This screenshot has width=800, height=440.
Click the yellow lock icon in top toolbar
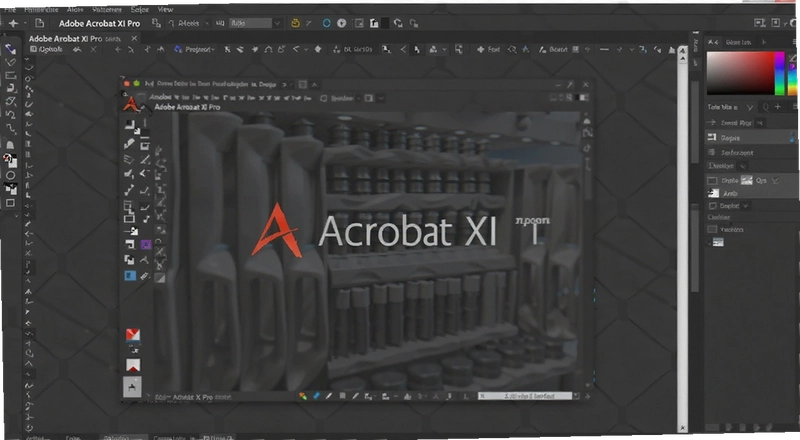point(295,23)
